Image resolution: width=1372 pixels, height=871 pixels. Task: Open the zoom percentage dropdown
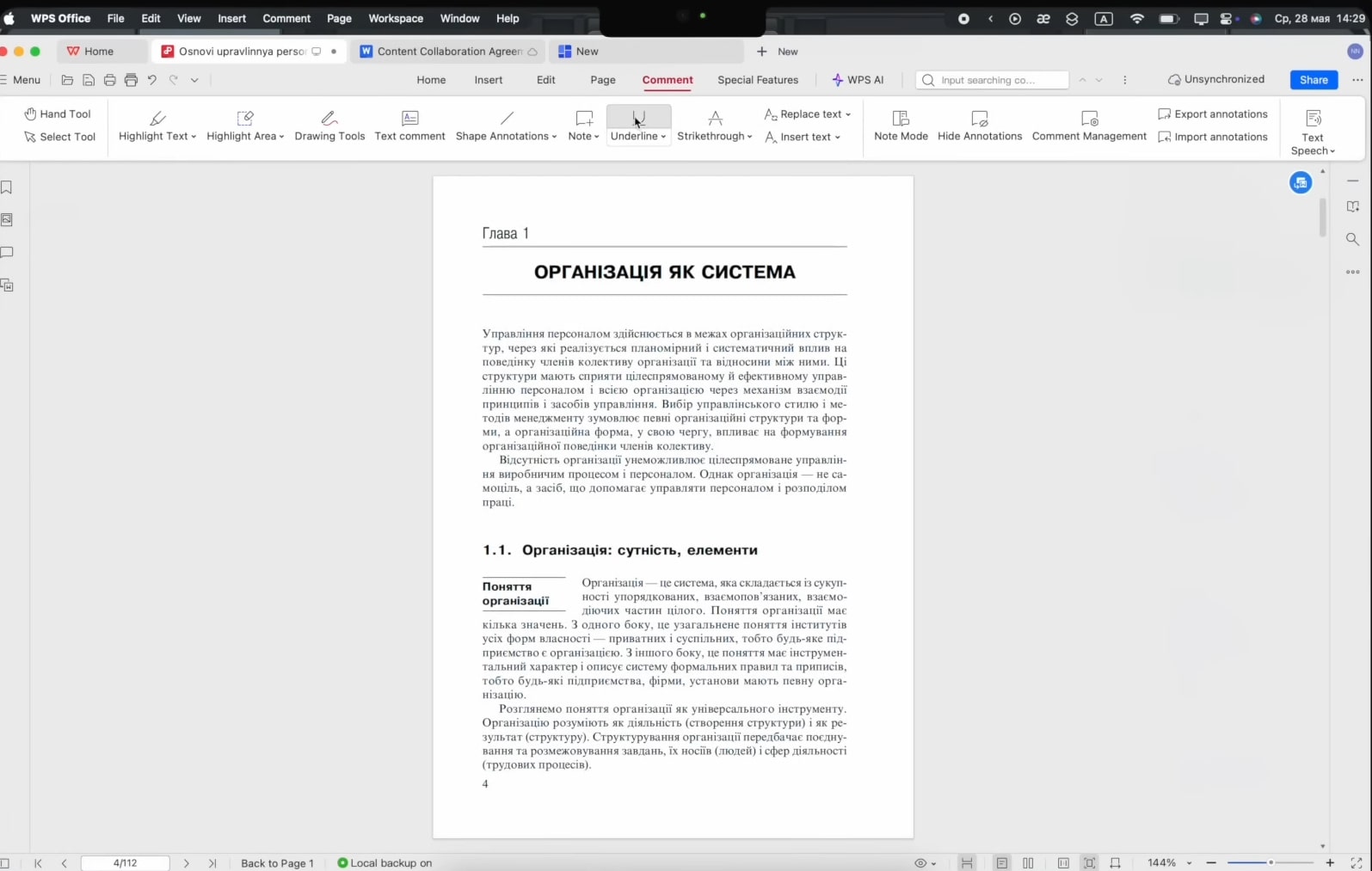[x=1190, y=863]
